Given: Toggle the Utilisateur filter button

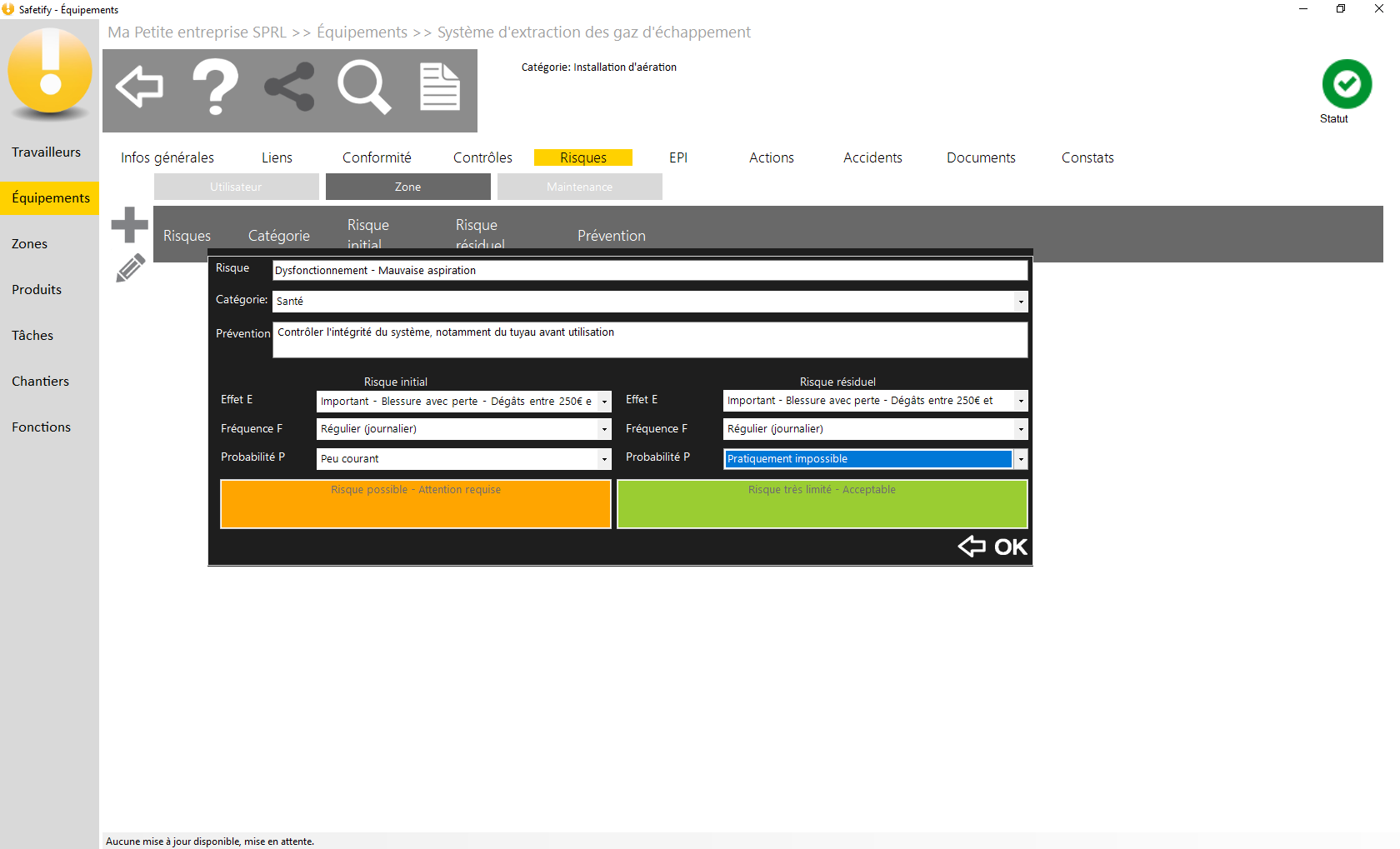Looking at the screenshot, I should pos(236,187).
